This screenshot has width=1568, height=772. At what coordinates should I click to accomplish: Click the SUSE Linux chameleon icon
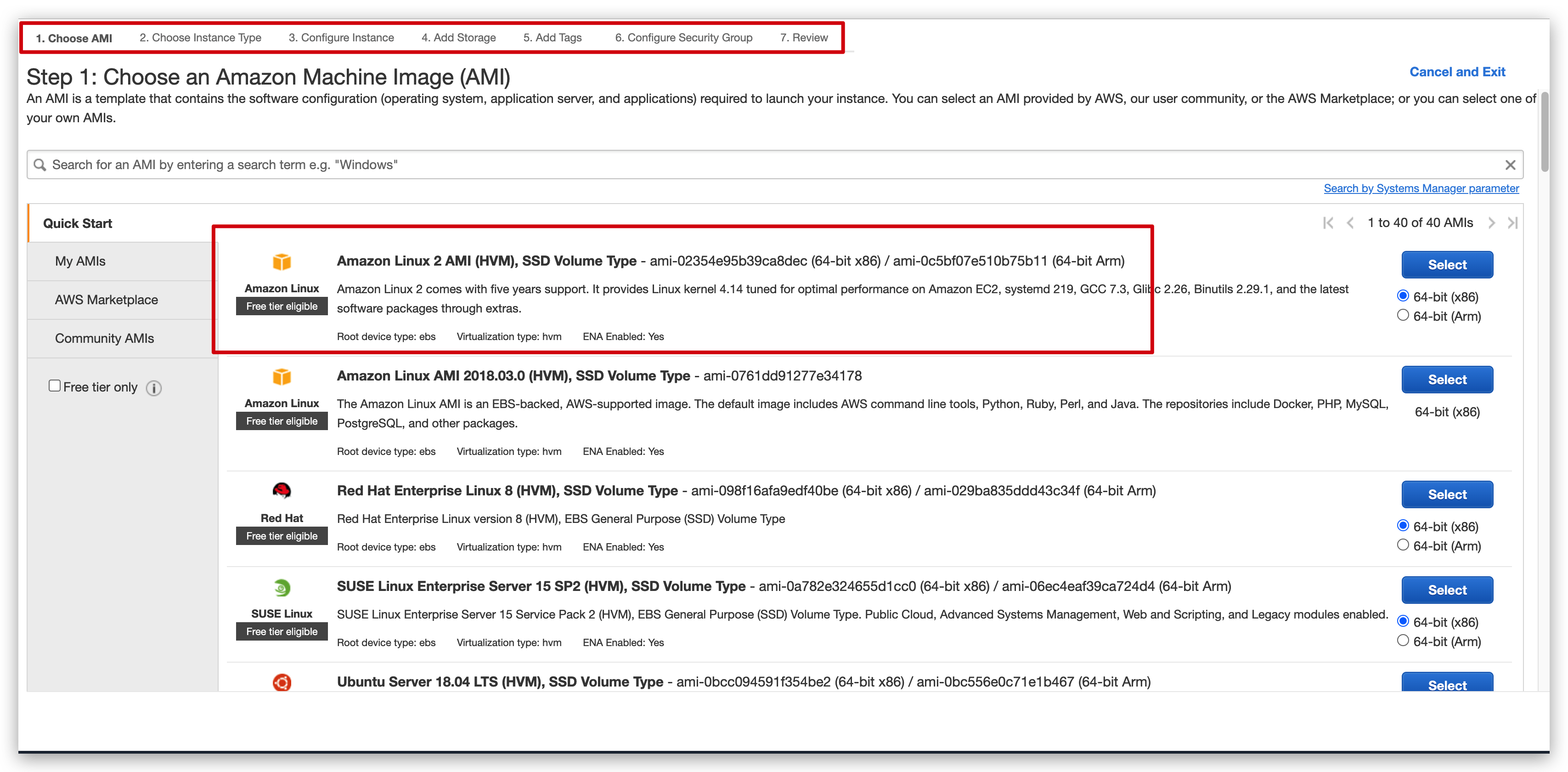coord(282,588)
